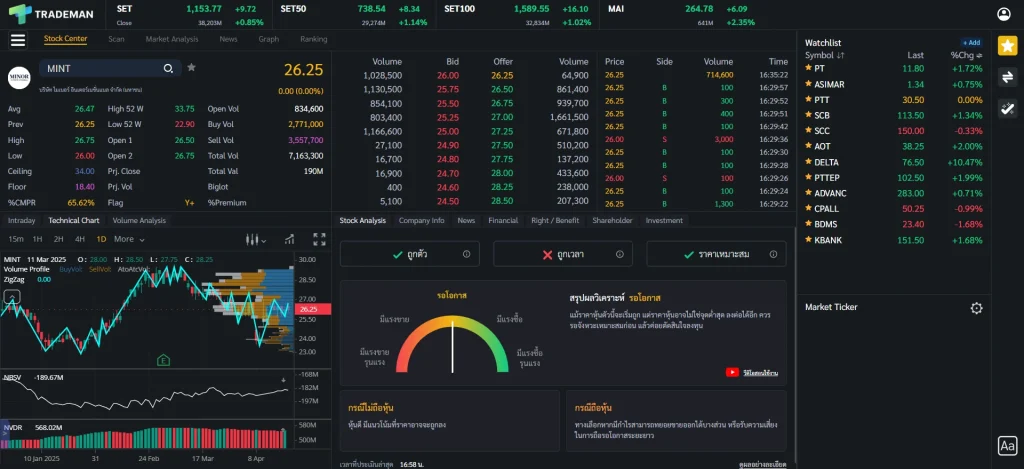Image resolution: width=1024 pixels, height=469 pixels.
Task: Sort watchlist by Symbol column
Action: pos(825,55)
